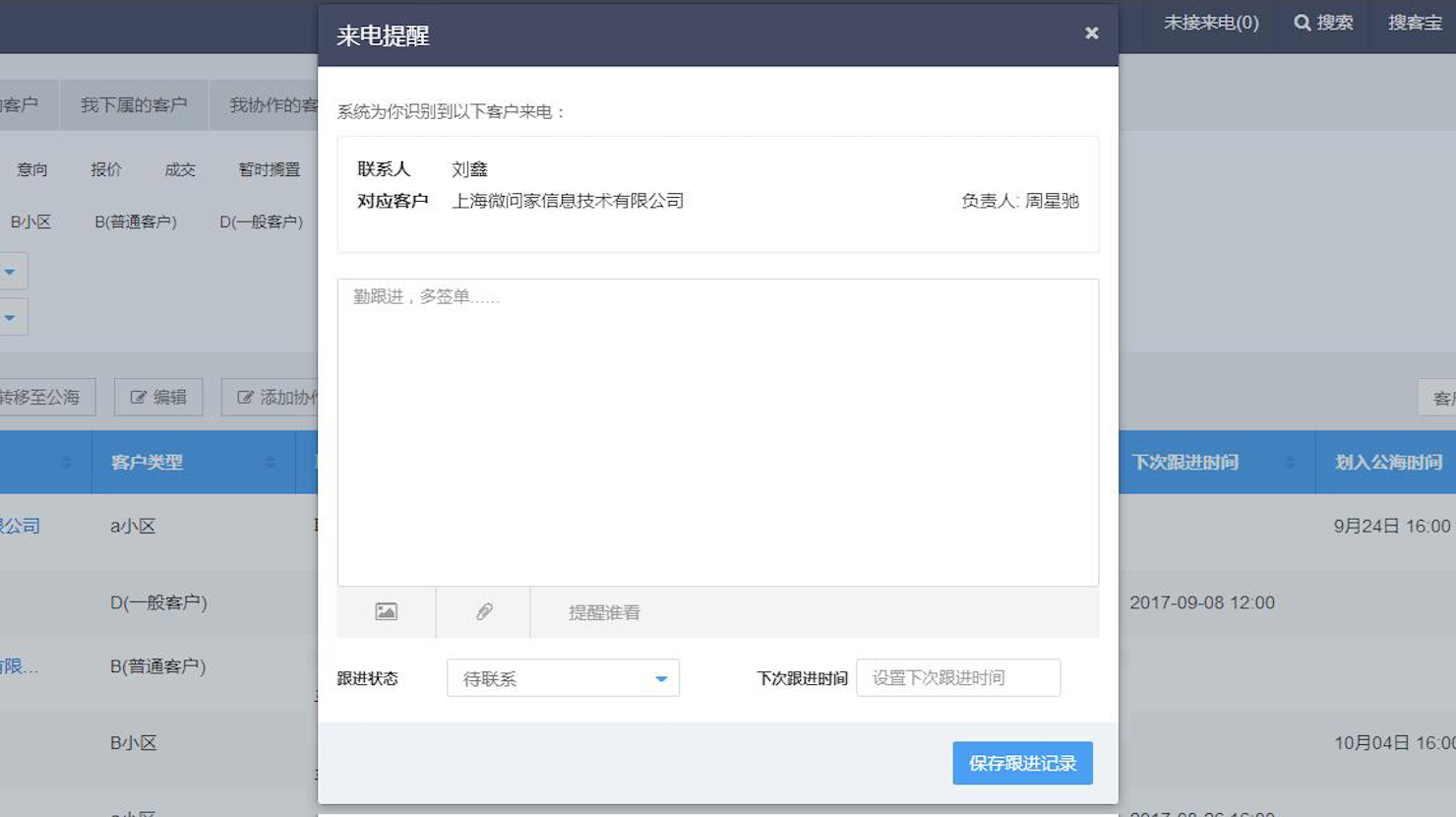Expand the lower filter dropdown arrow at left
Viewport: 1456px width, 817px height.
10,318
